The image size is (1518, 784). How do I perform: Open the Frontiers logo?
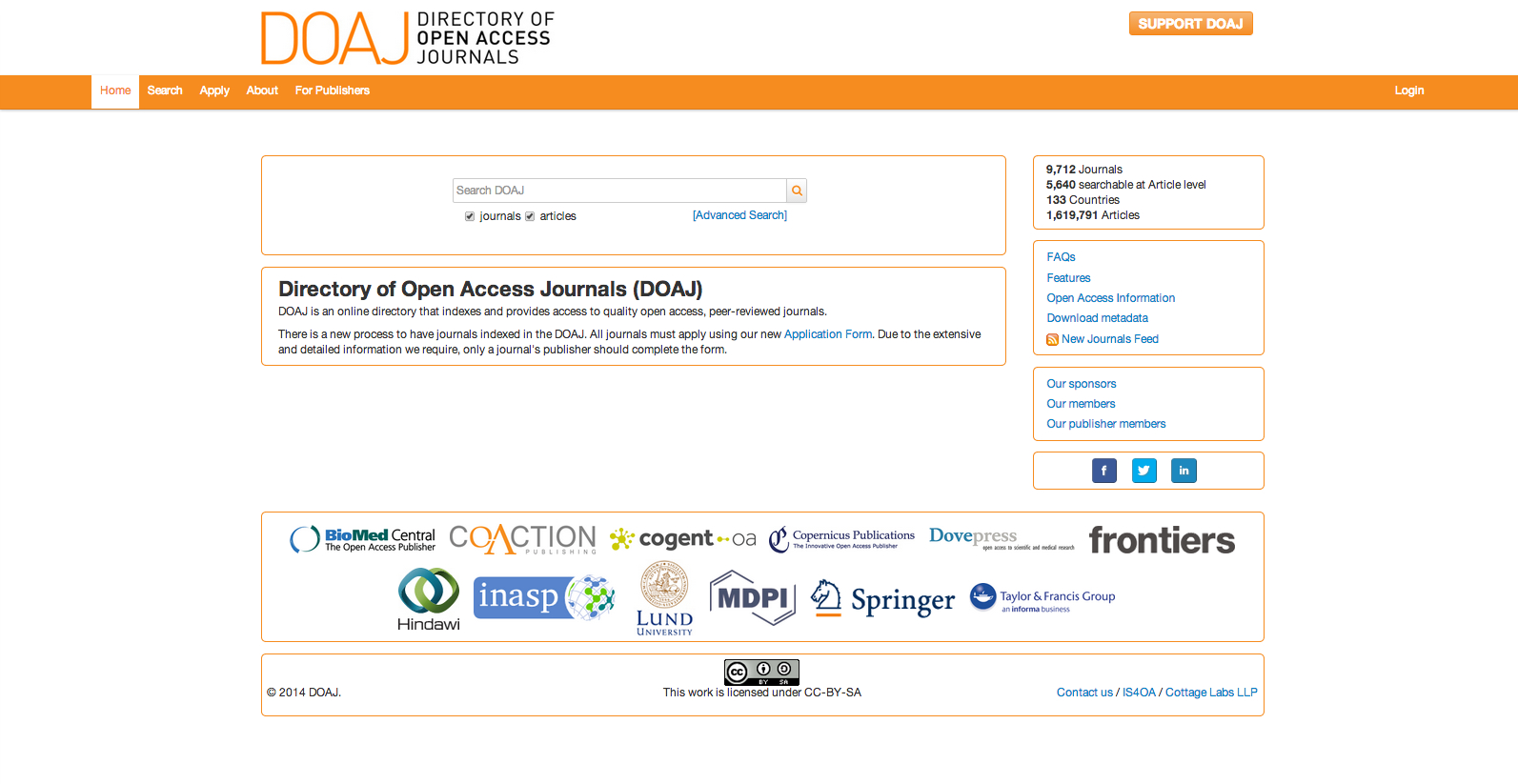coord(1162,540)
